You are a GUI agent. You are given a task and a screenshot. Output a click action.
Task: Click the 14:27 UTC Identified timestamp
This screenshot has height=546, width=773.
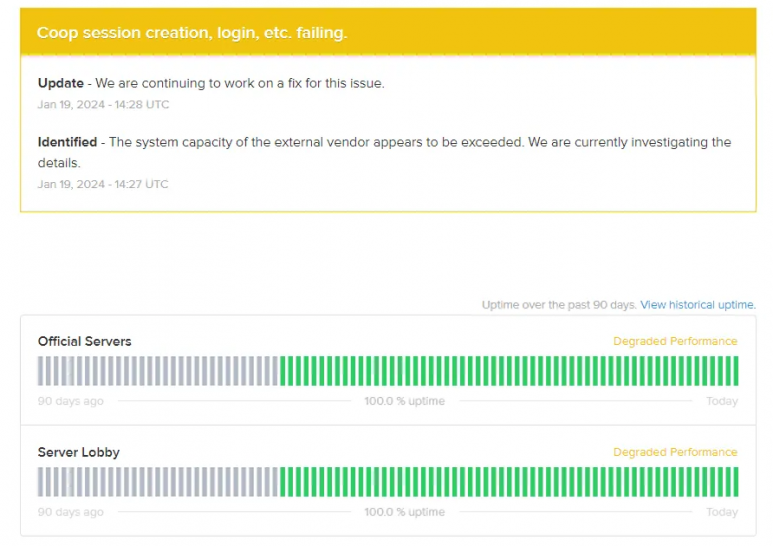coord(103,184)
